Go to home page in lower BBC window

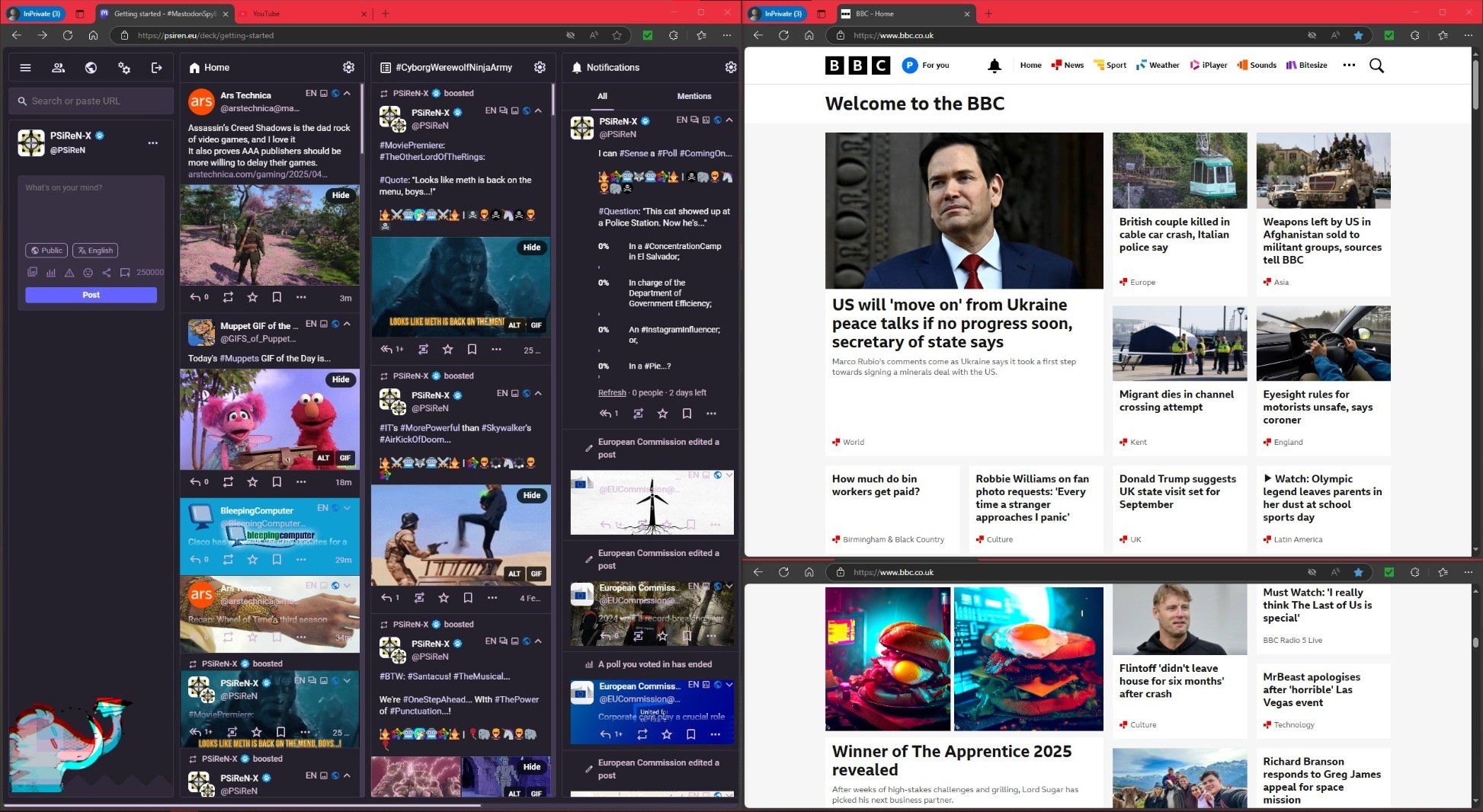coord(809,572)
